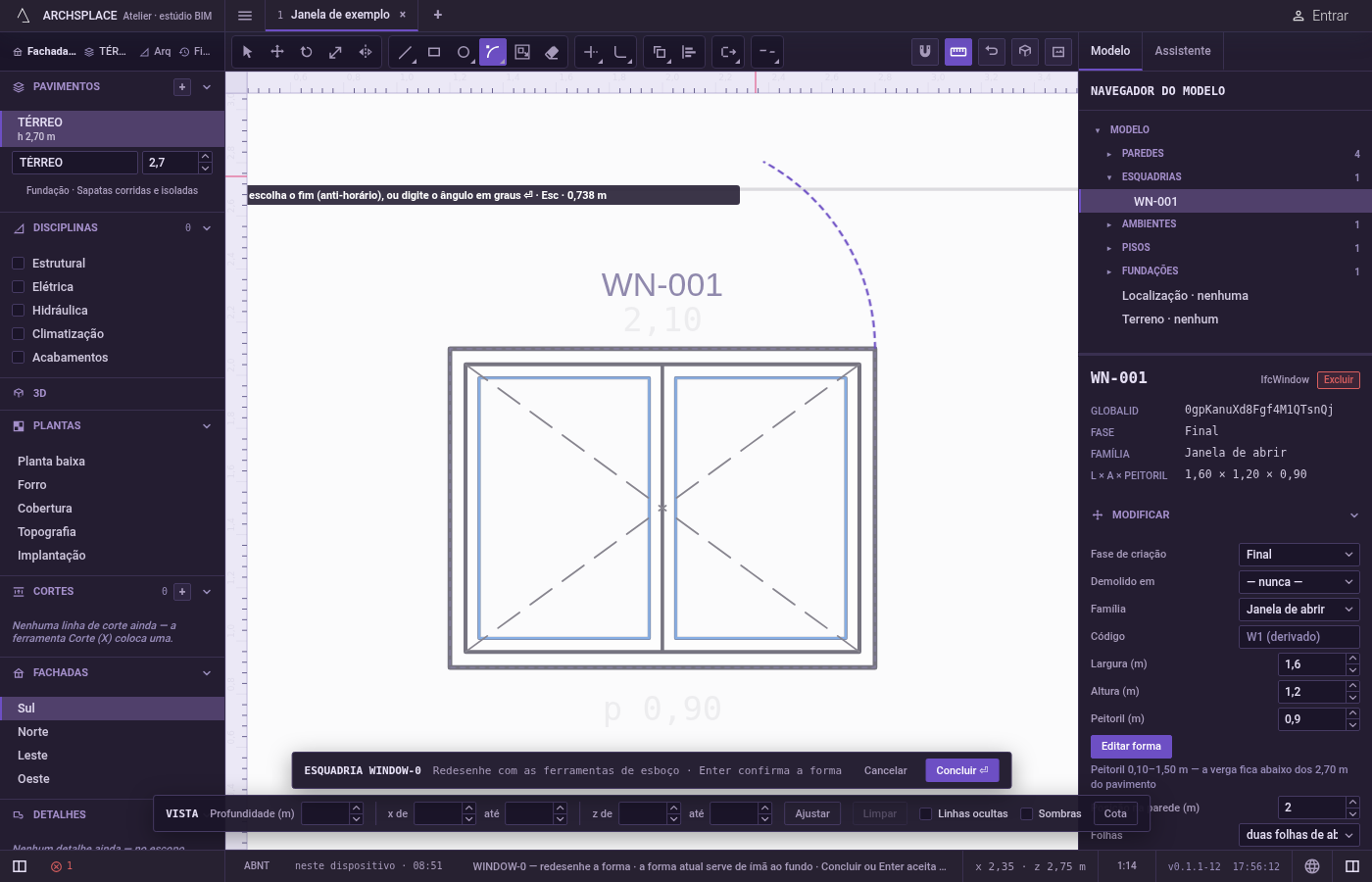Select the Janela de exemplo document tab
Screen dimensions: 1372x882
click(x=340, y=15)
